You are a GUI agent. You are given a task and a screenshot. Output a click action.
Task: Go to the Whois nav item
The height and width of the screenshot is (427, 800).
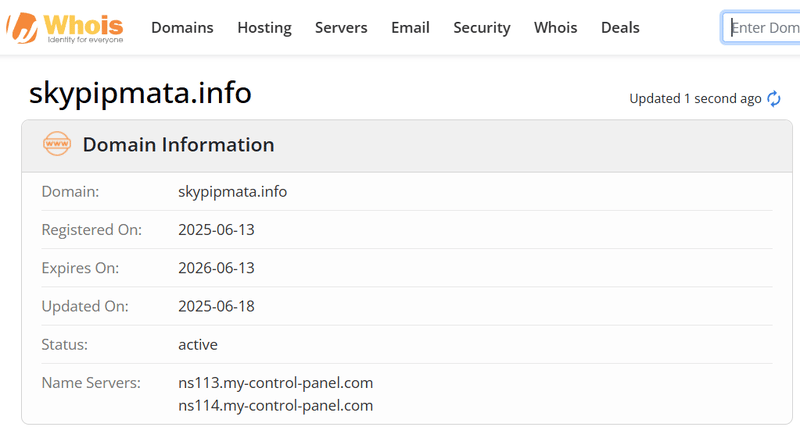tap(556, 28)
